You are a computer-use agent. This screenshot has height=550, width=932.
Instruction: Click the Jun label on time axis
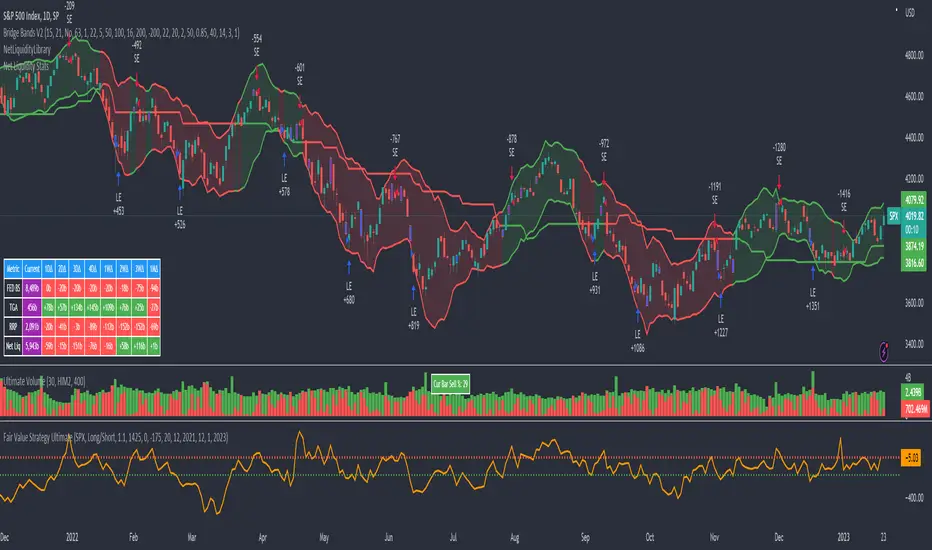point(389,537)
